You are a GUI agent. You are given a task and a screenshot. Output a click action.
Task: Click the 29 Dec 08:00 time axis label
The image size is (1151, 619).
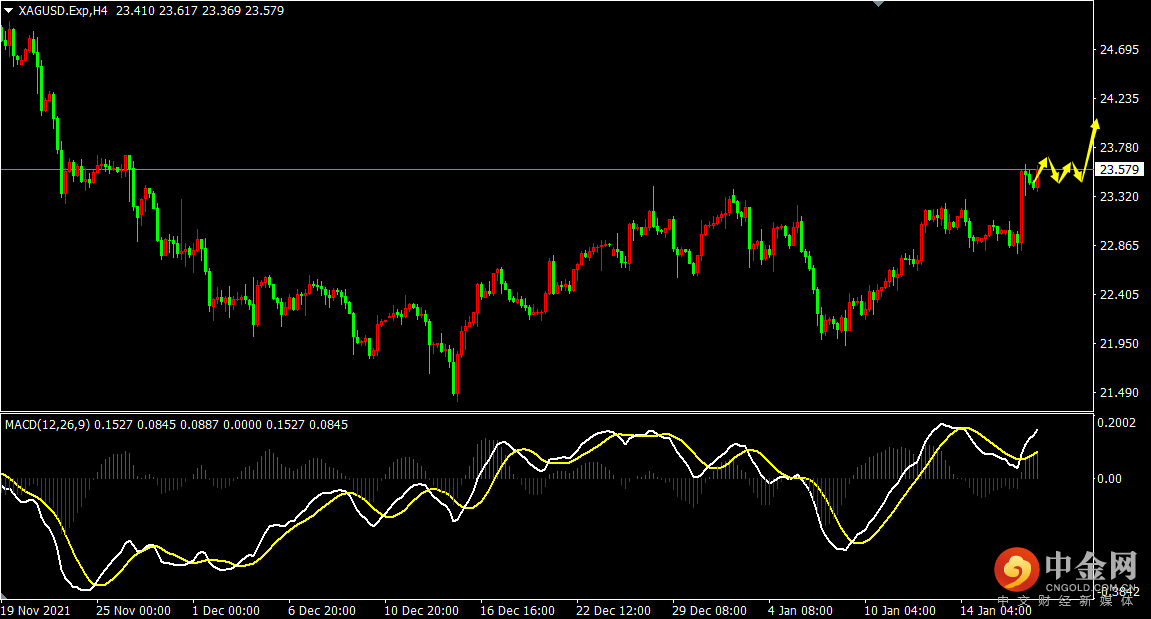tap(709, 610)
